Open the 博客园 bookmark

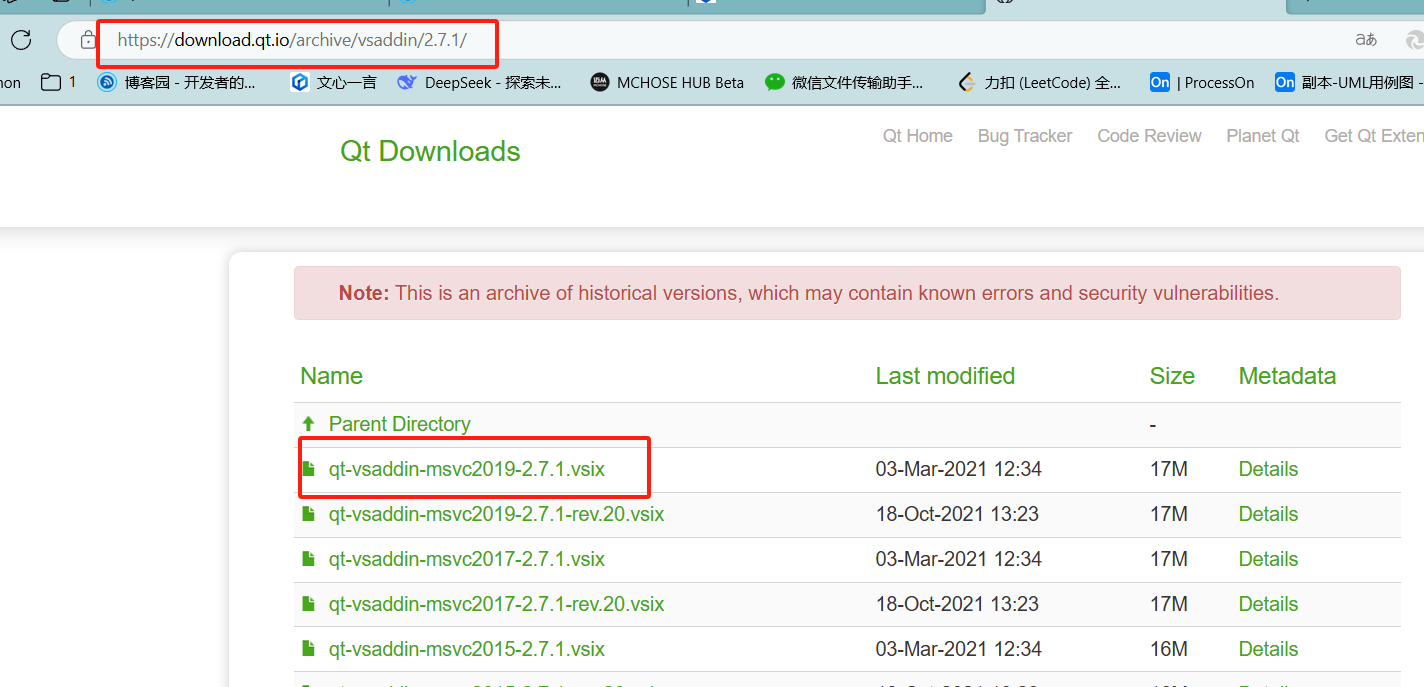pyautogui.click(x=176, y=83)
